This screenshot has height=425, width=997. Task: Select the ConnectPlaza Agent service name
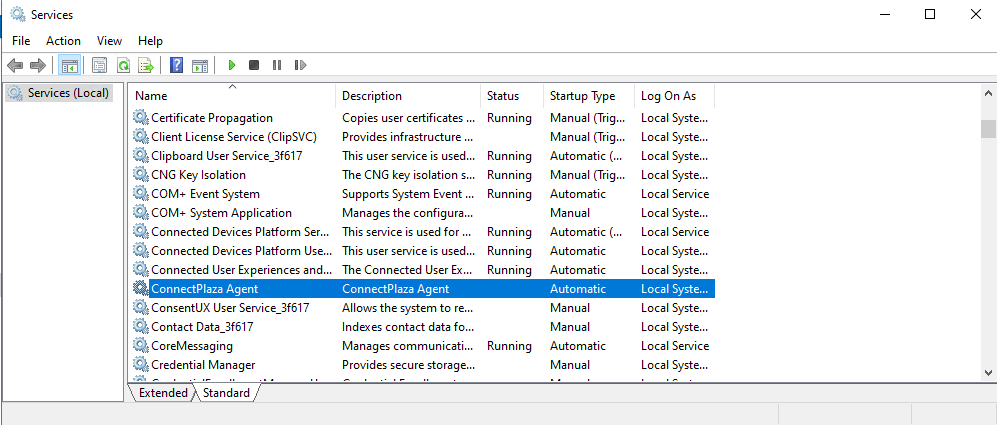pos(205,289)
